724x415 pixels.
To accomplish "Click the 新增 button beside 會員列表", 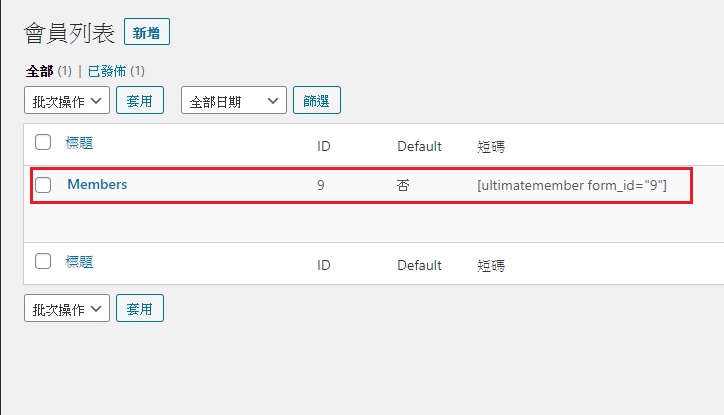I will (147, 32).
